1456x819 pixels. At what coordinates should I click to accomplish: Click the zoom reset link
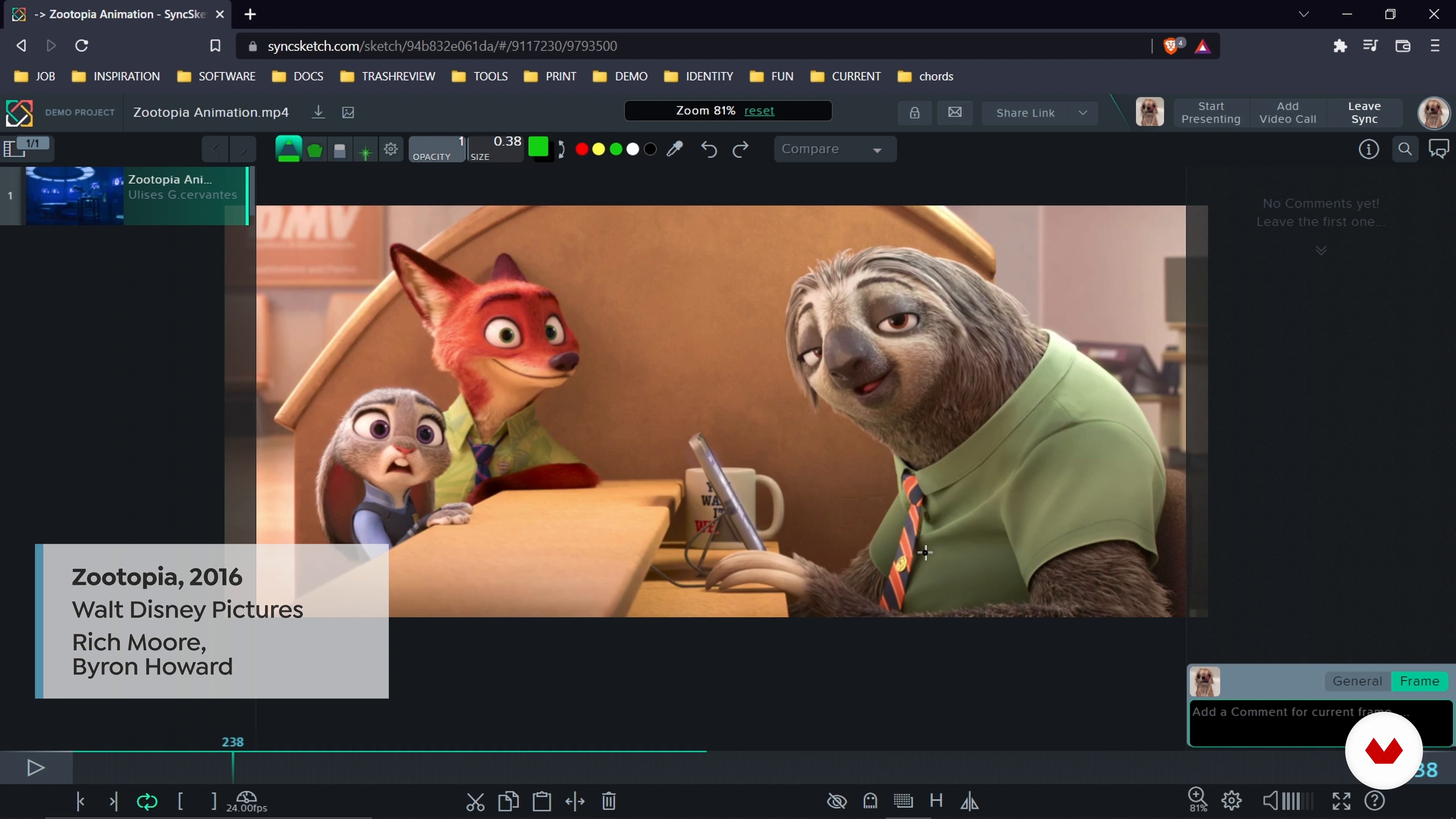759,111
